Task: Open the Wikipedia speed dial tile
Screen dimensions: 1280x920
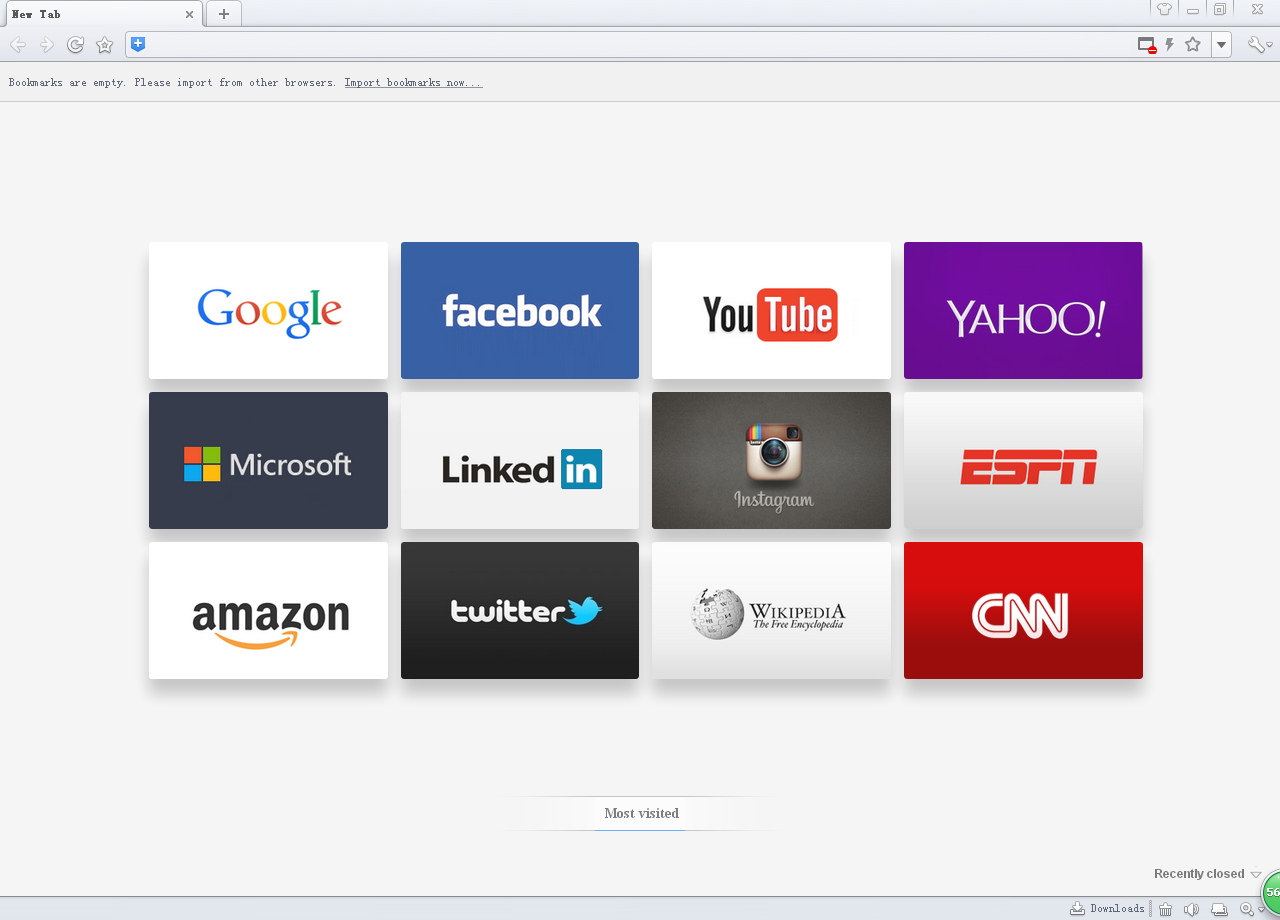Action: [x=771, y=610]
